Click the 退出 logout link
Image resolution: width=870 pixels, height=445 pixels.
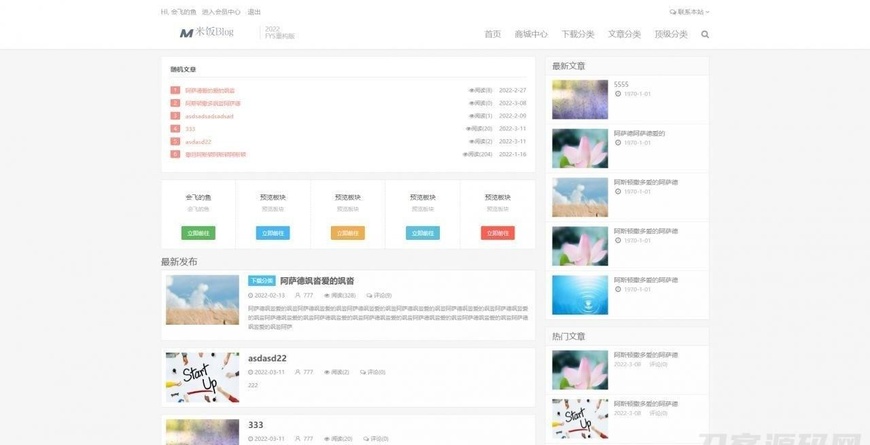[254, 12]
